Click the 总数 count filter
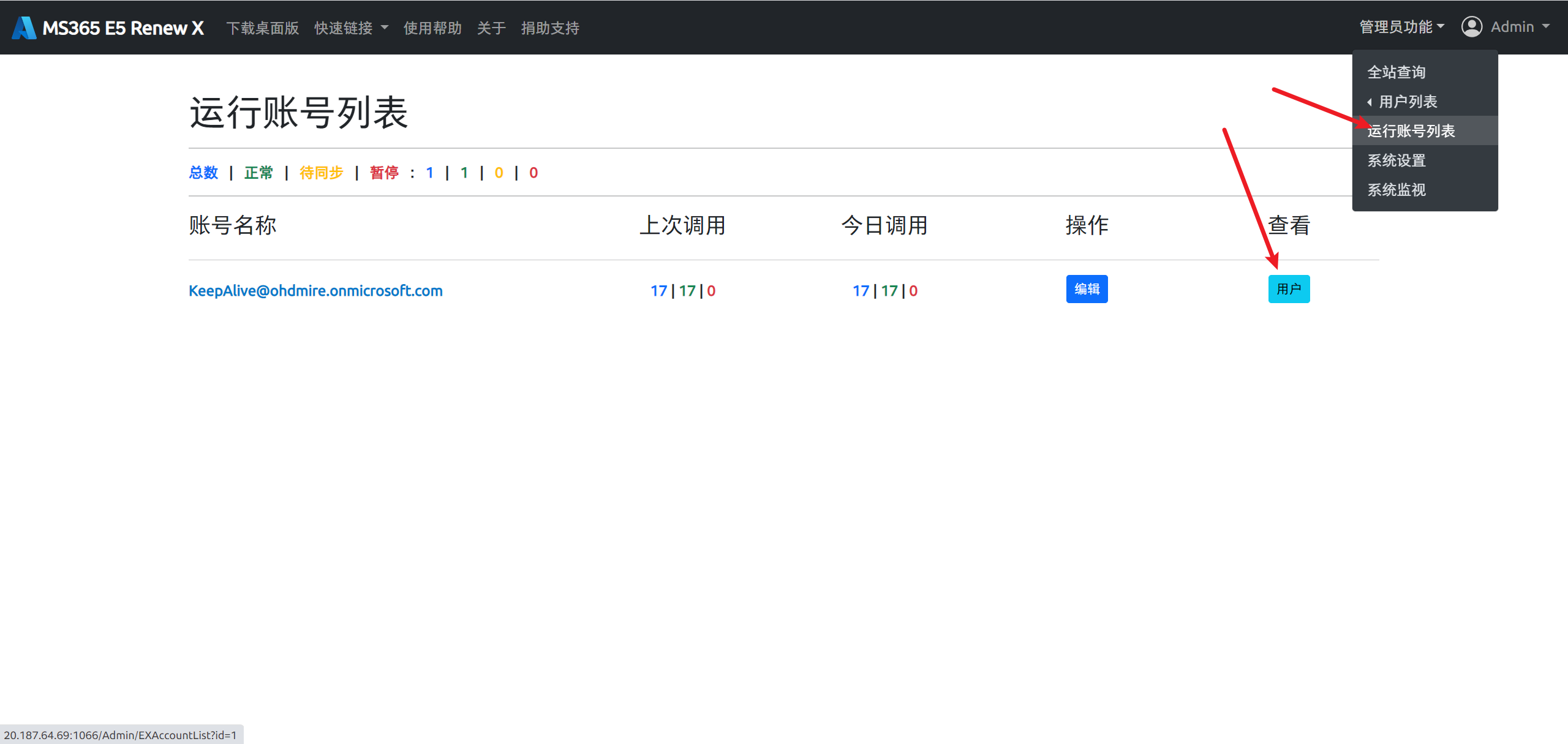Viewport: 1568px width, 744px height. 203,173
